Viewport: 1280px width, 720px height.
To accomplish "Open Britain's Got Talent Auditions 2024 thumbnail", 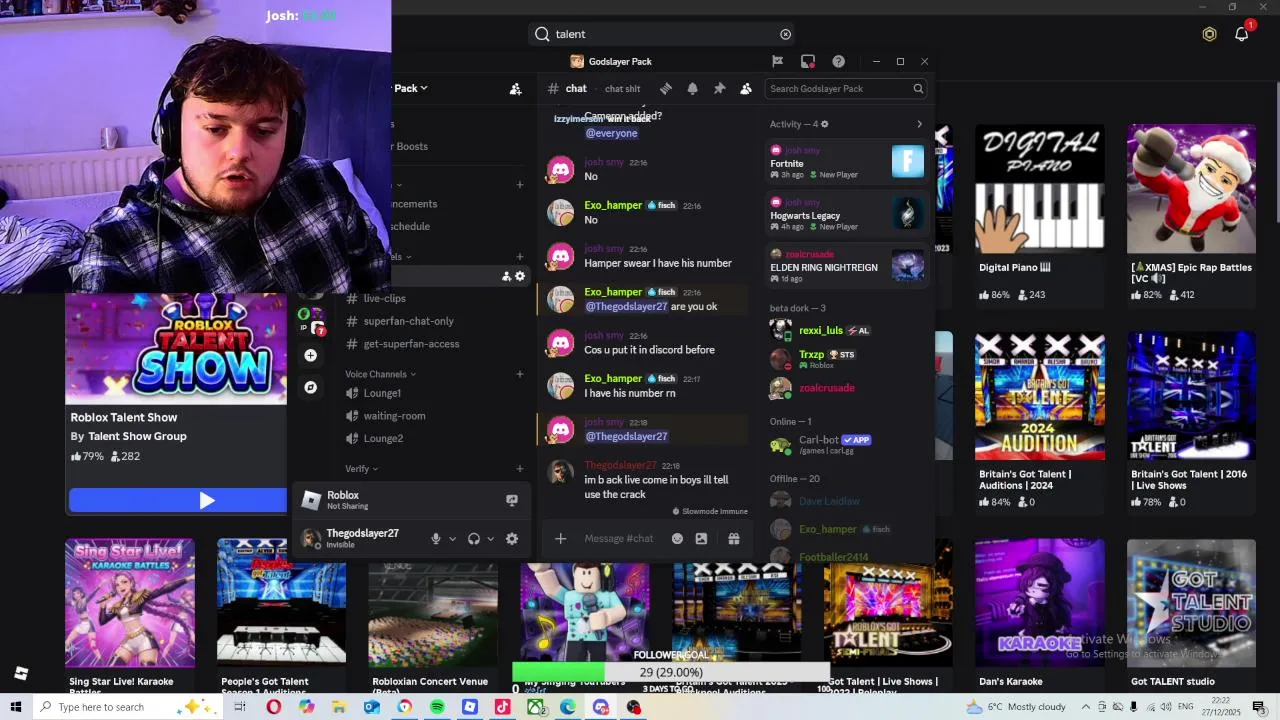I will coord(1040,396).
